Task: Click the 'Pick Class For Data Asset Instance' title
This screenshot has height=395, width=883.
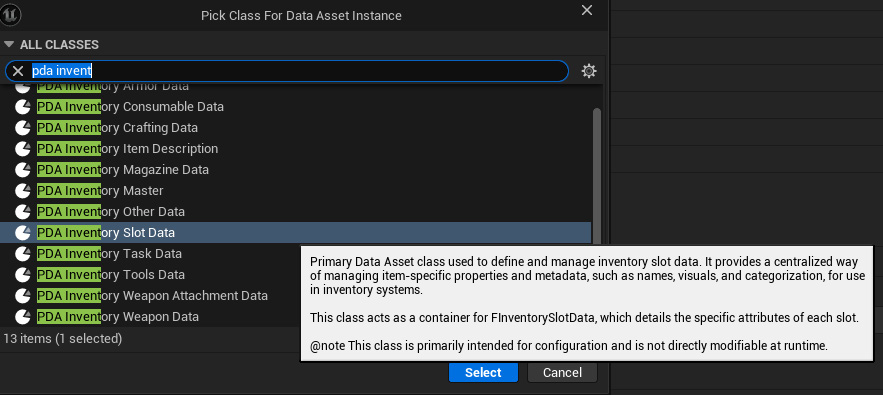Action: click(x=301, y=16)
